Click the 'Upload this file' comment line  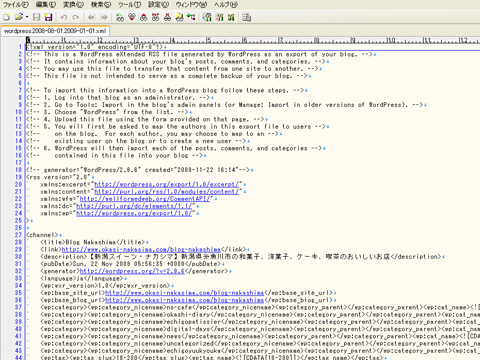[x=145, y=119]
